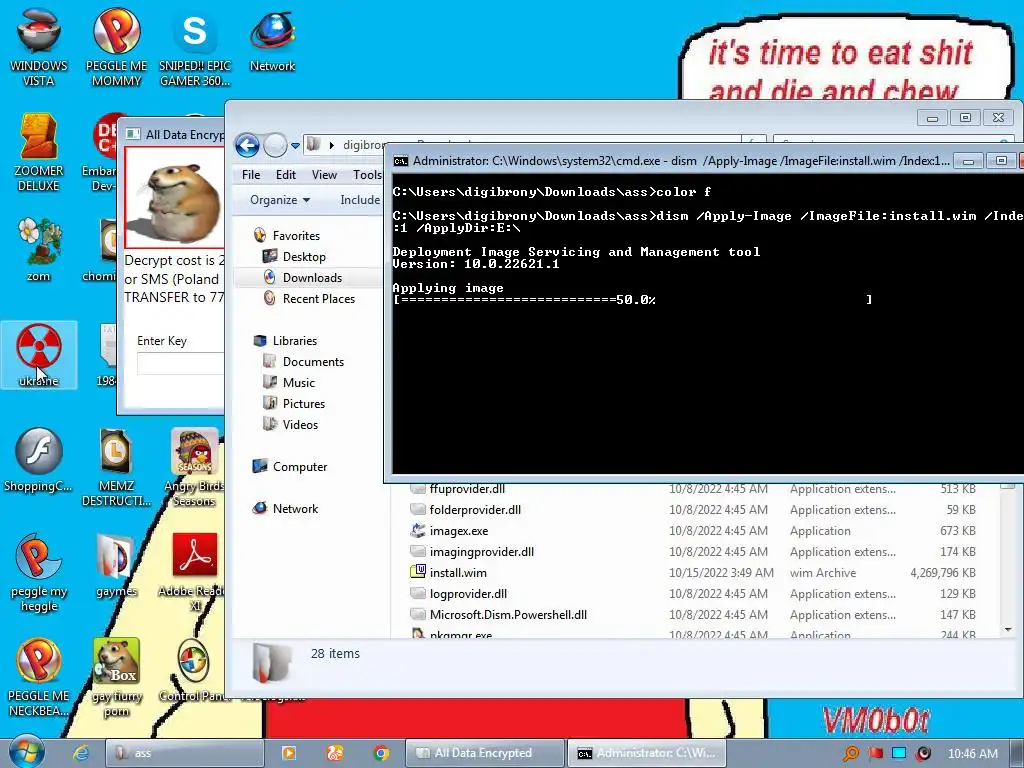The width and height of the screenshot is (1024, 768).
Task: Select Favorites in the navigation pane
Action: click(x=296, y=236)
